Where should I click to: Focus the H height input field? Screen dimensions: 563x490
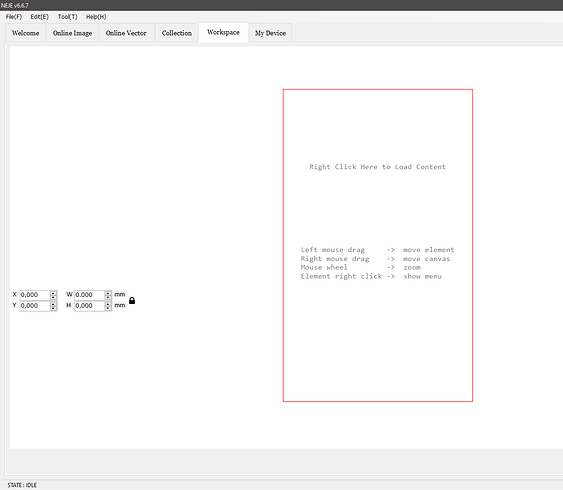coord(89,306)
